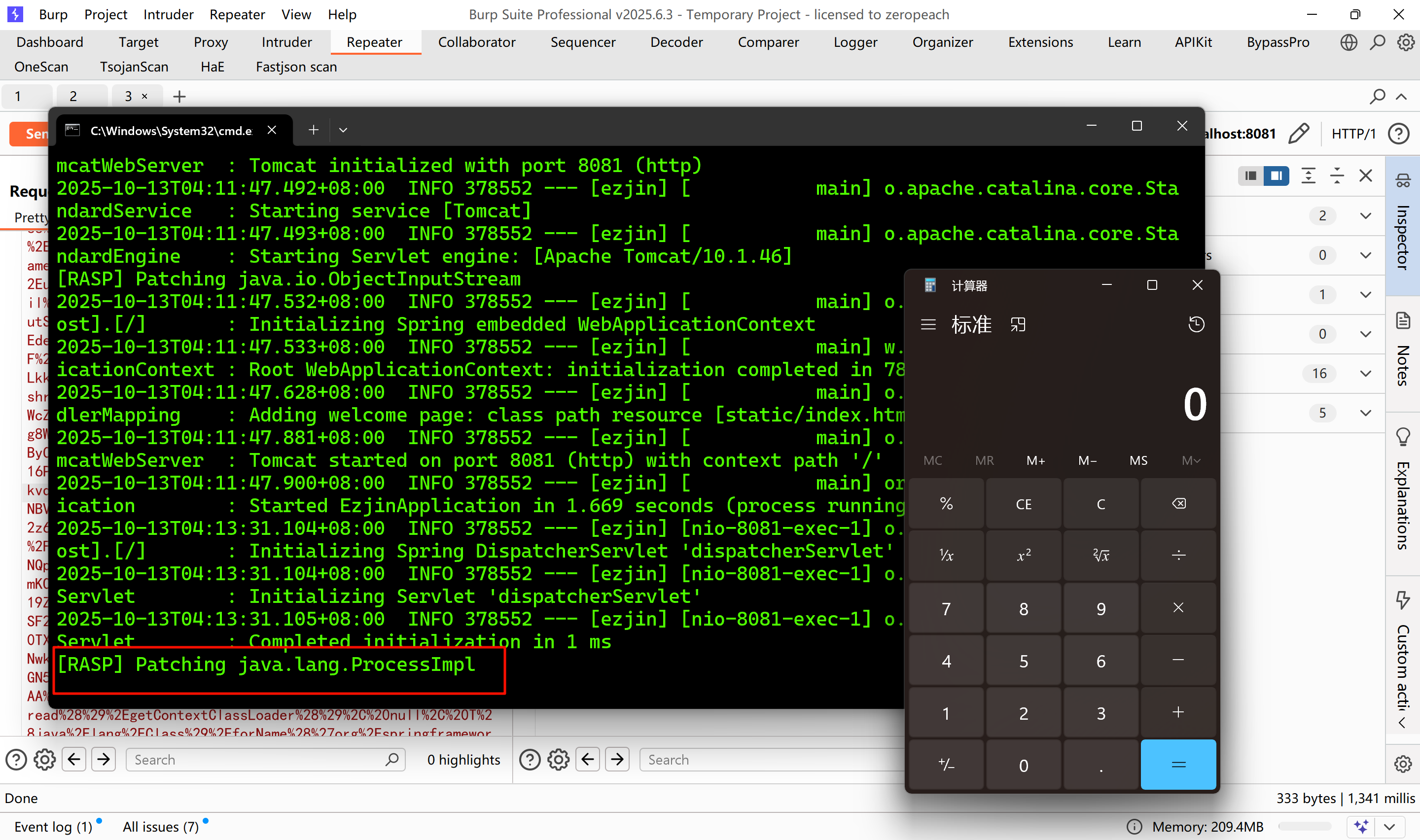Click the Burp global search magnifier
Viewport: 1420px width, 840px height.
pos(1377,42)
